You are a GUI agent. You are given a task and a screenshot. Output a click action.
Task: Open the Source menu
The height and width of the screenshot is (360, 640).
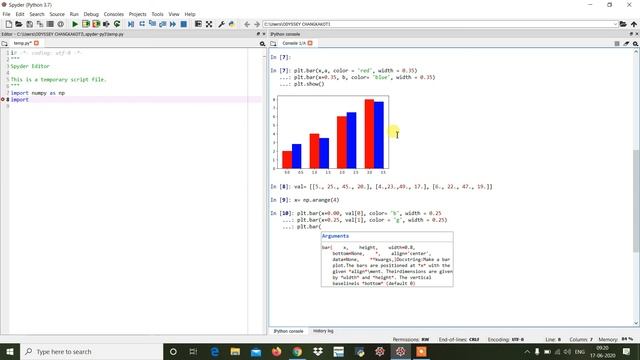pos(57,14)
